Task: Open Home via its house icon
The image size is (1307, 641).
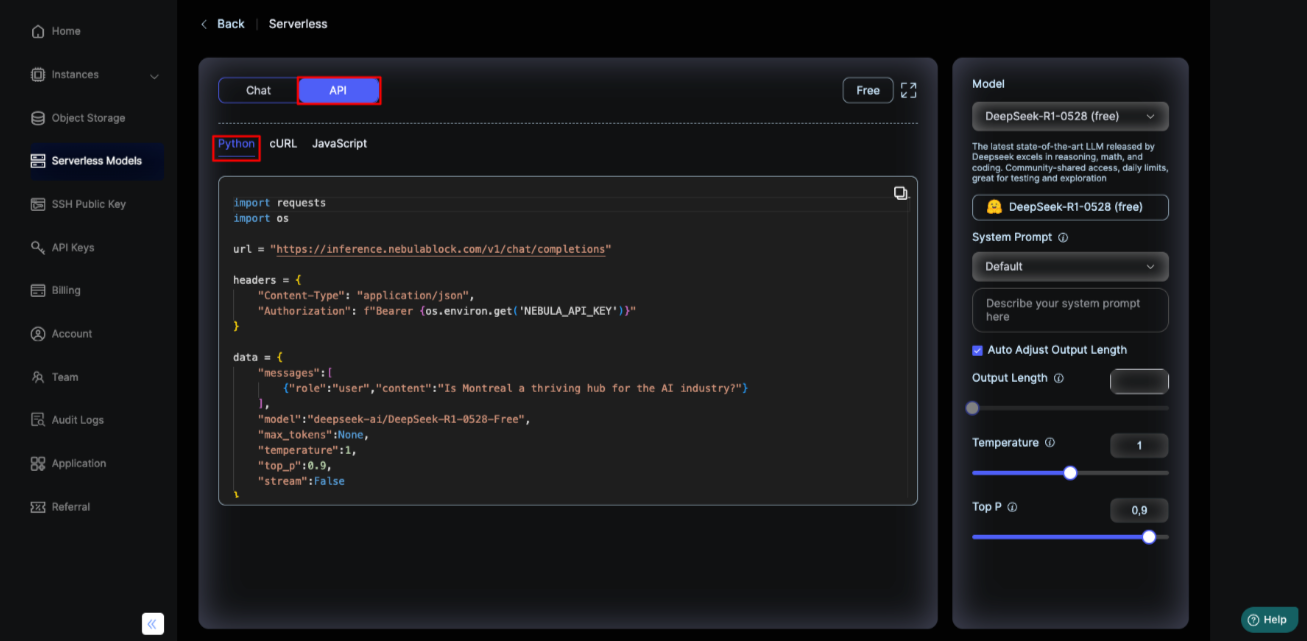Action: 38,31
